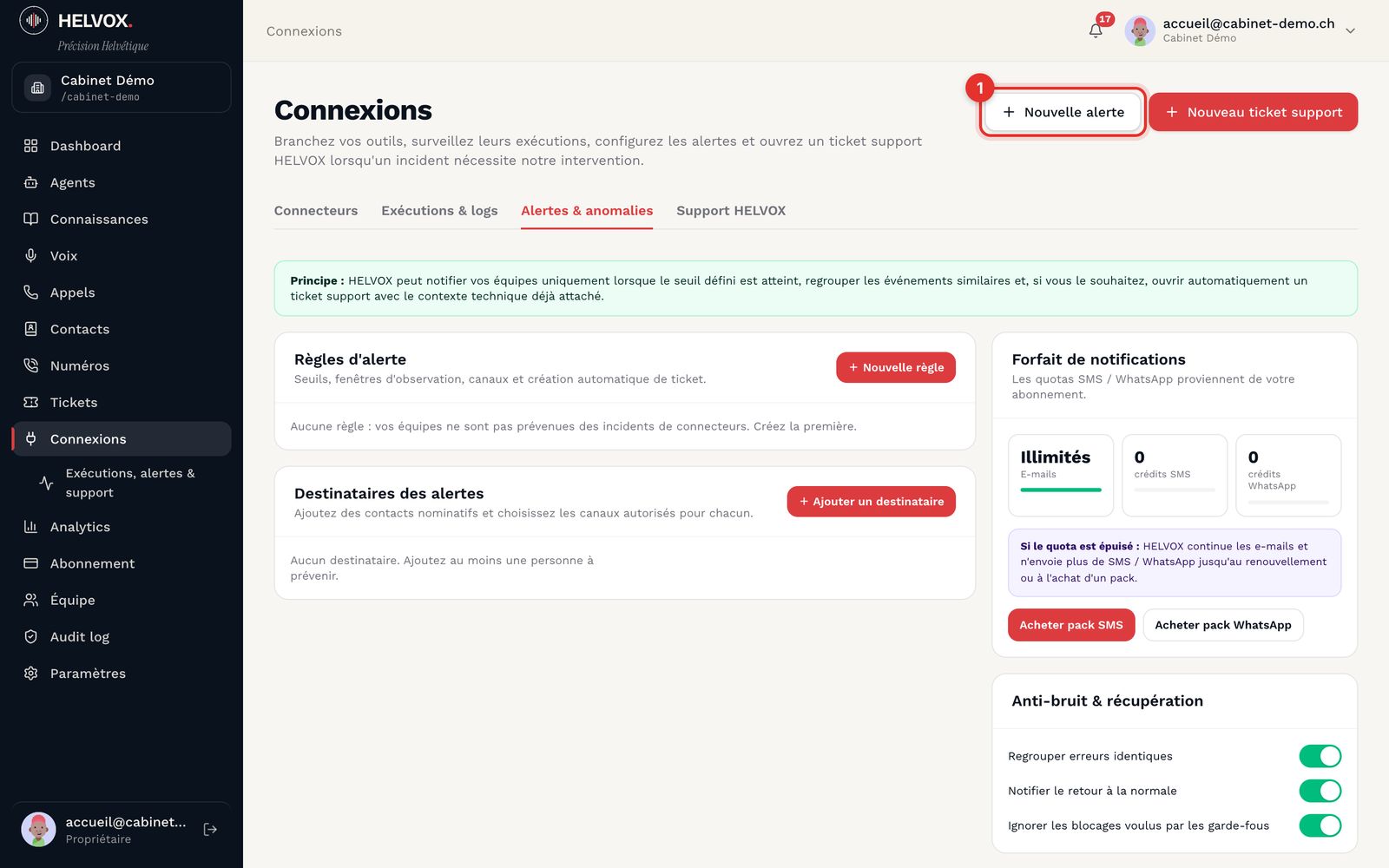This screenshot has width=1389, height=868.
Task: Open Cabinet Démo workspace selector
Action: [122, 87]
